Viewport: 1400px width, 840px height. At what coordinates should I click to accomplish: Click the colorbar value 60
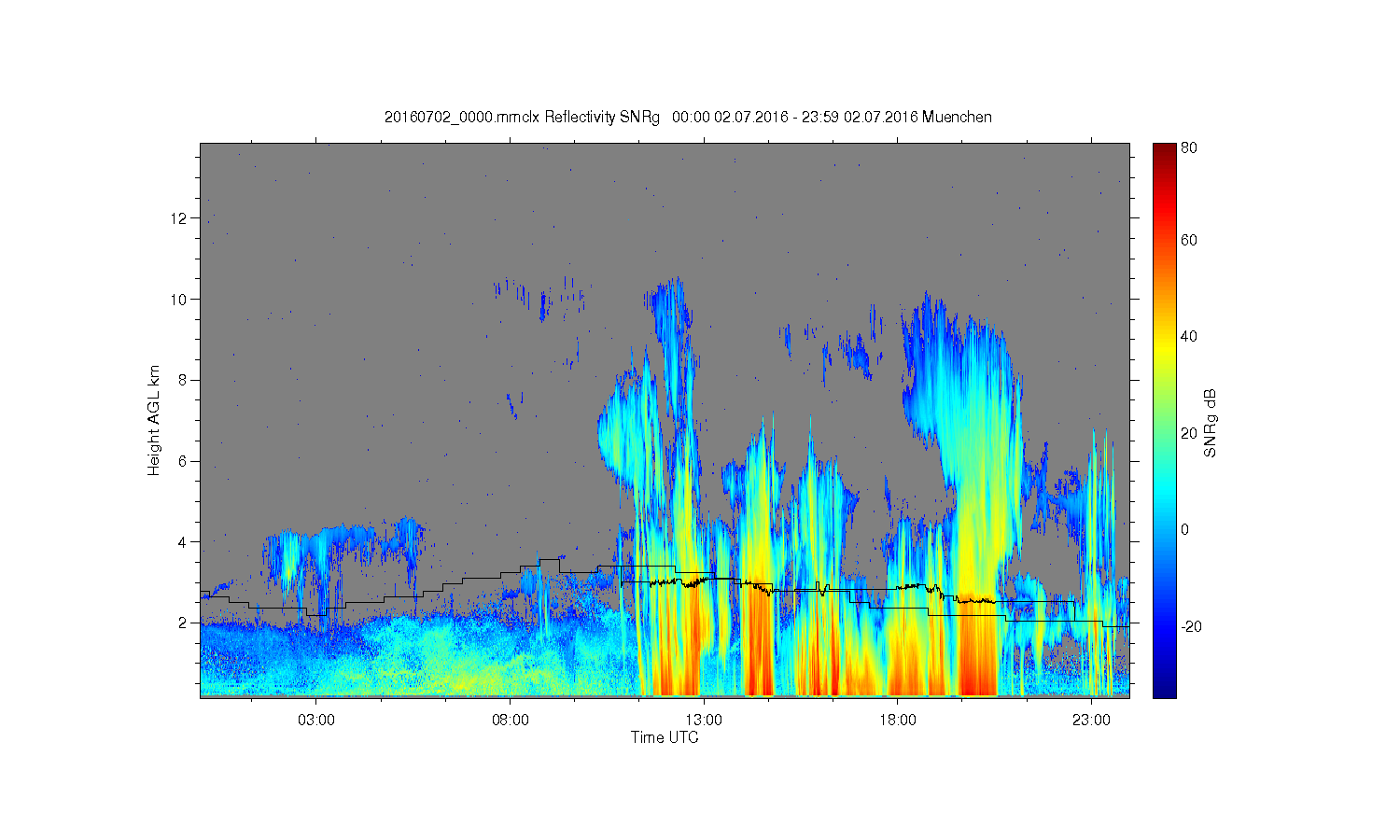coord(1189,240)
